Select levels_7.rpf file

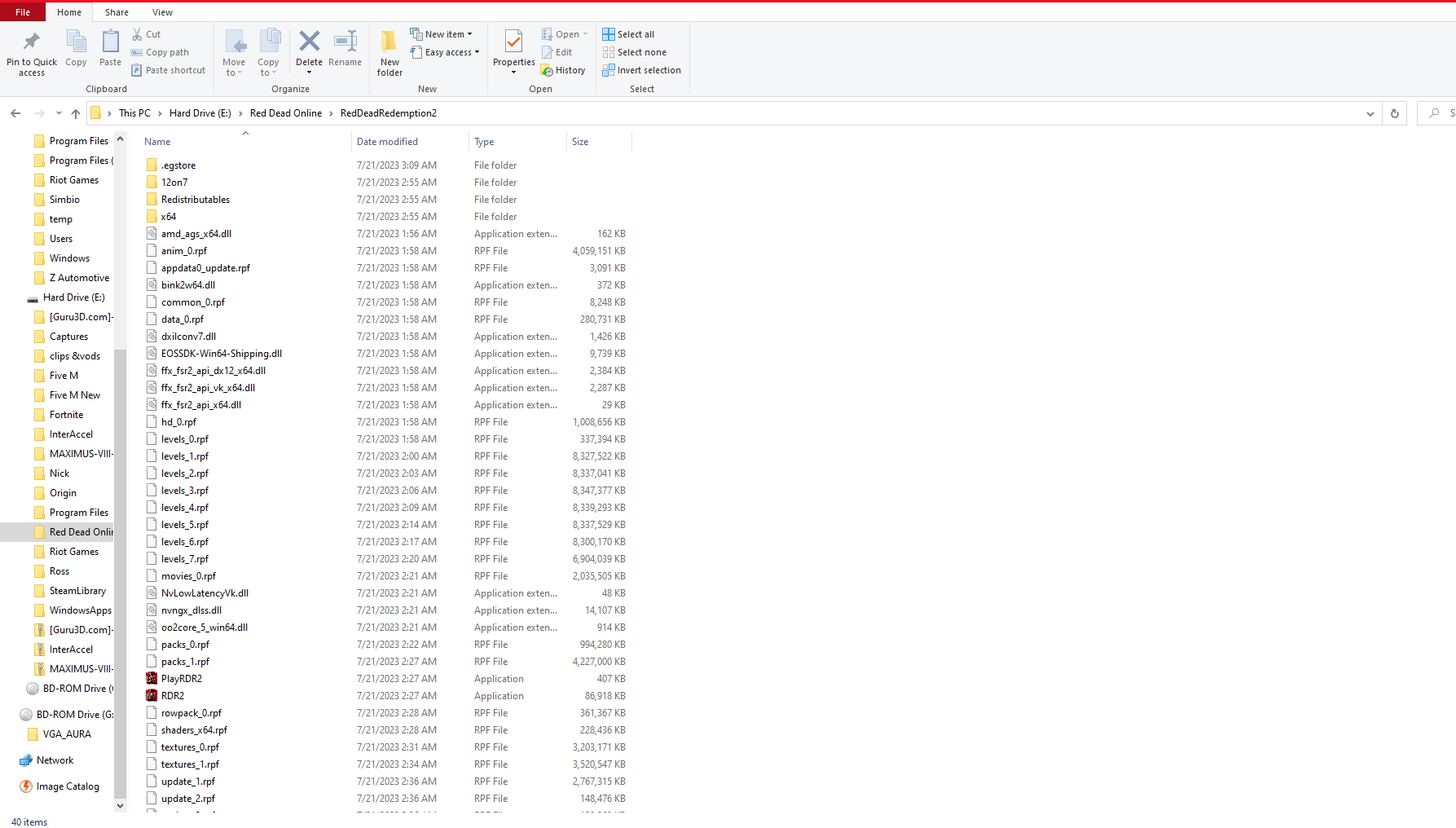(185, 559)
